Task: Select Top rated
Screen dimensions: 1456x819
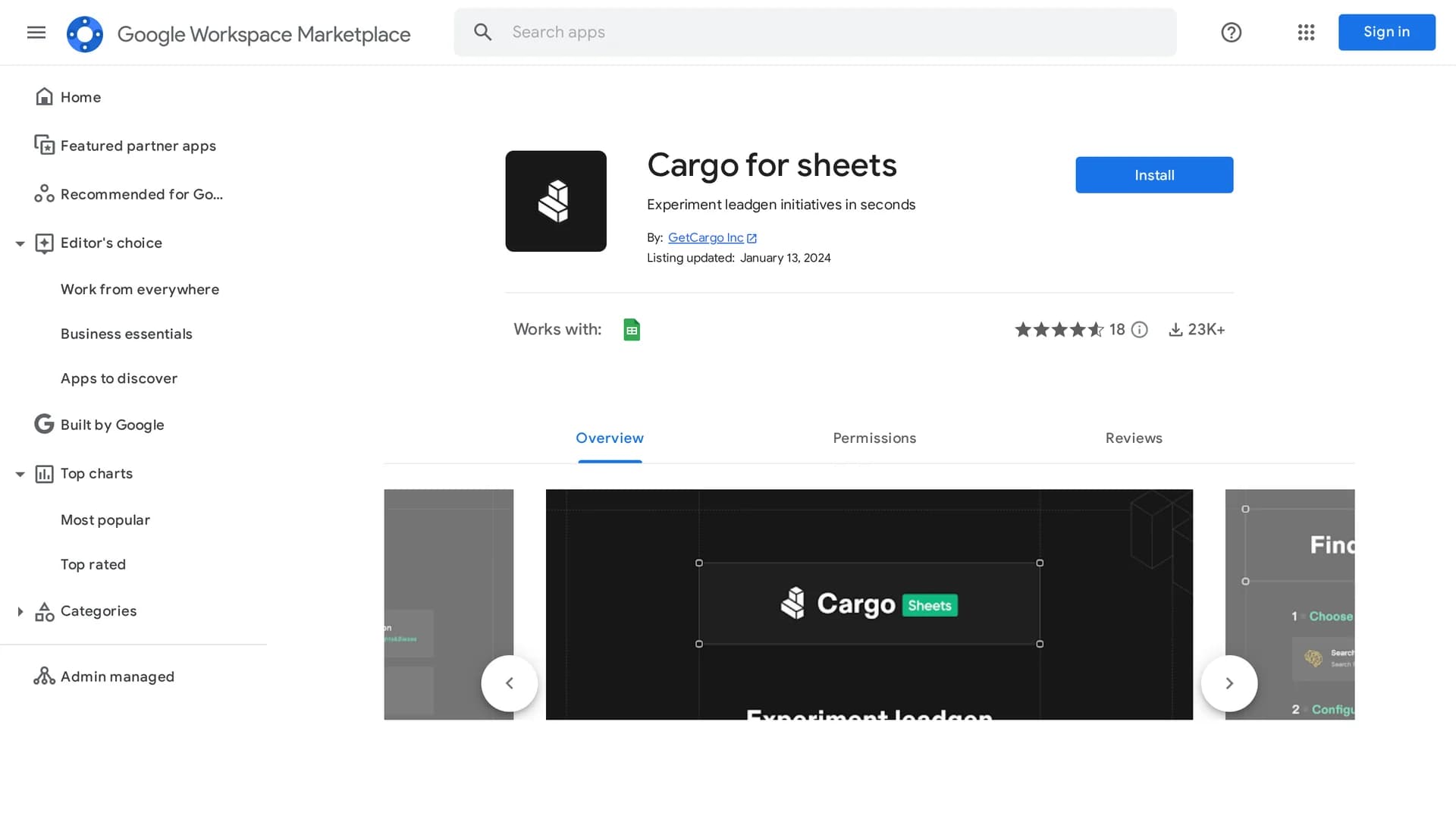Action: click(93, 564)
